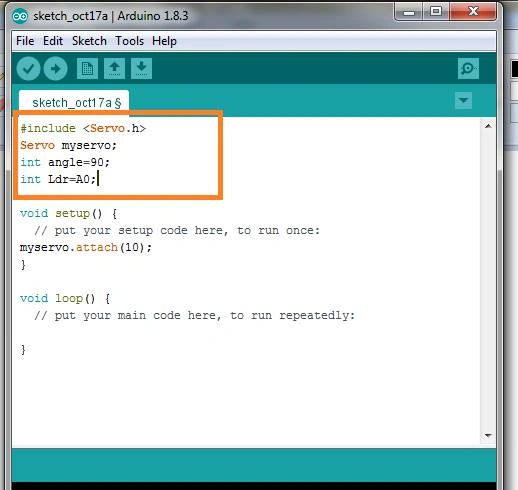The width and height of the screenshot is (518, 490).
Task: Open a sketch using the up-arrow icon
Action: pos(114,69)
